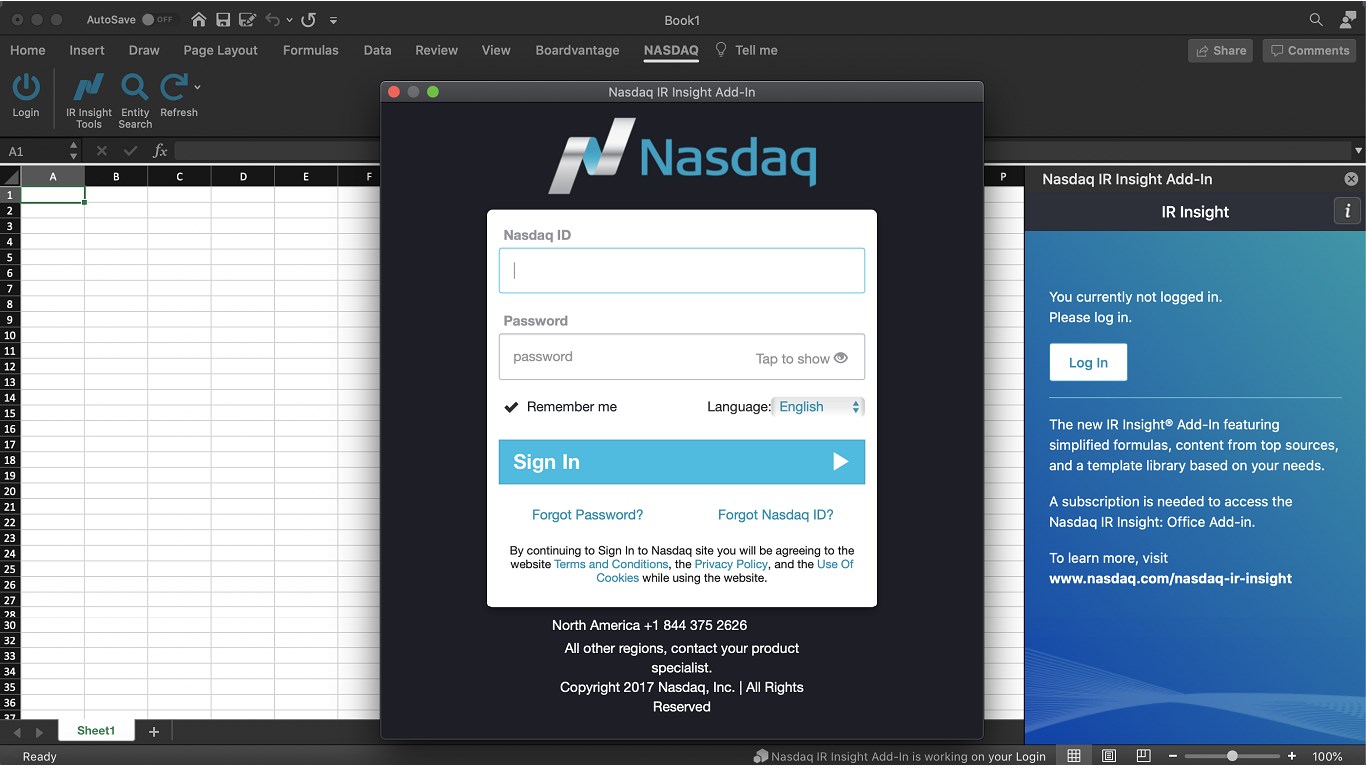Viewport: 1366px width, 768px height.
Task: Click the search magnifier in title bar
Action: tap(1316, 20)
